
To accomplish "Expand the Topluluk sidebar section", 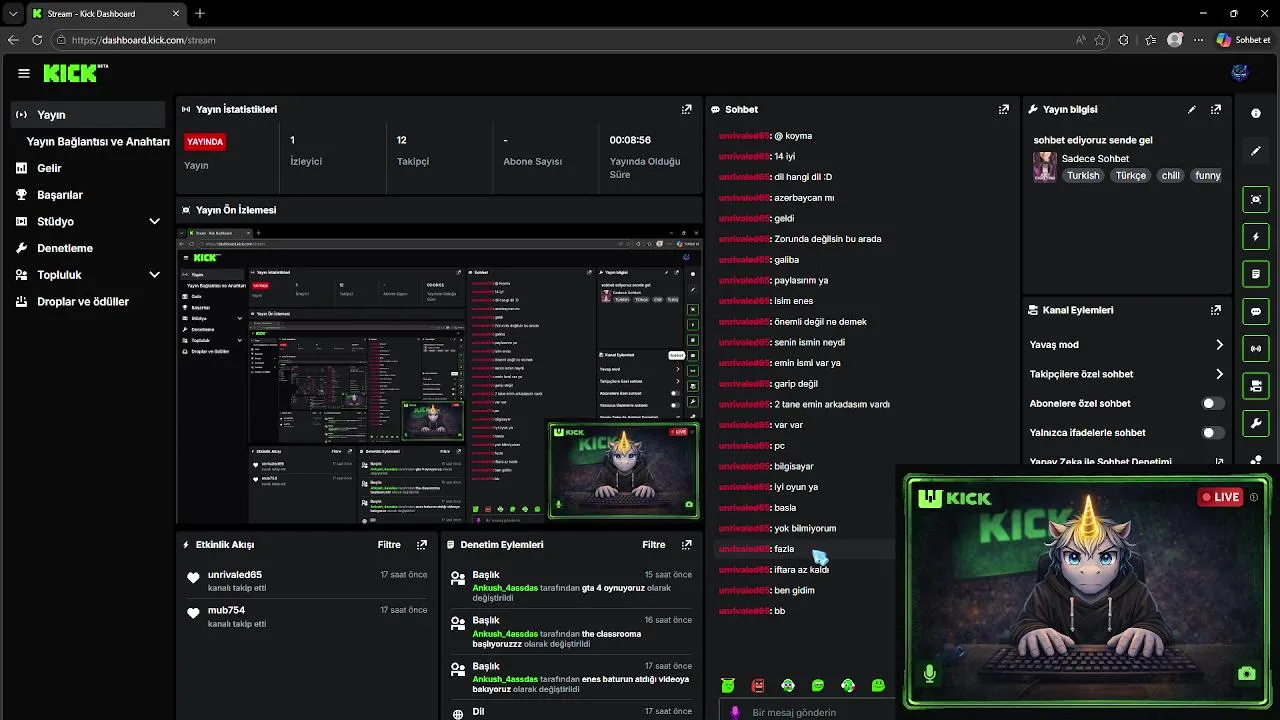I will click(155, 275).
